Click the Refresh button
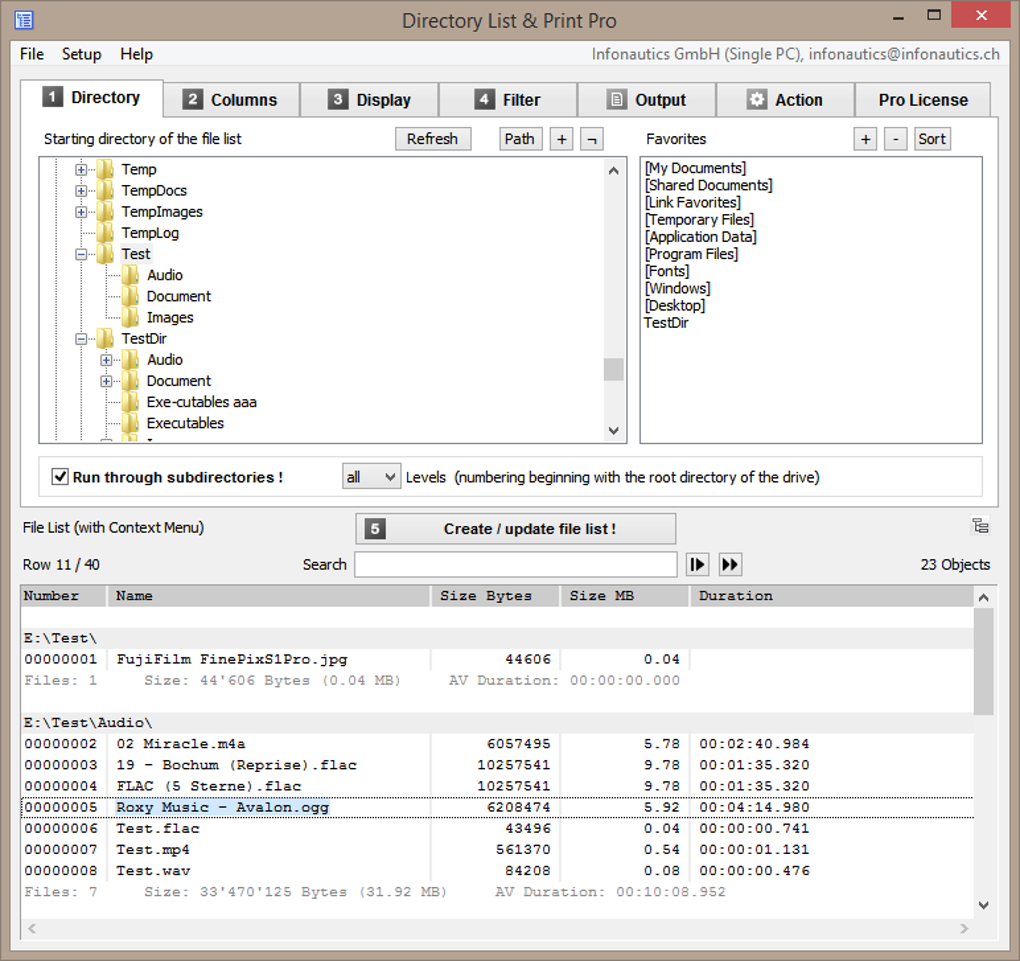 pos(433,138)
